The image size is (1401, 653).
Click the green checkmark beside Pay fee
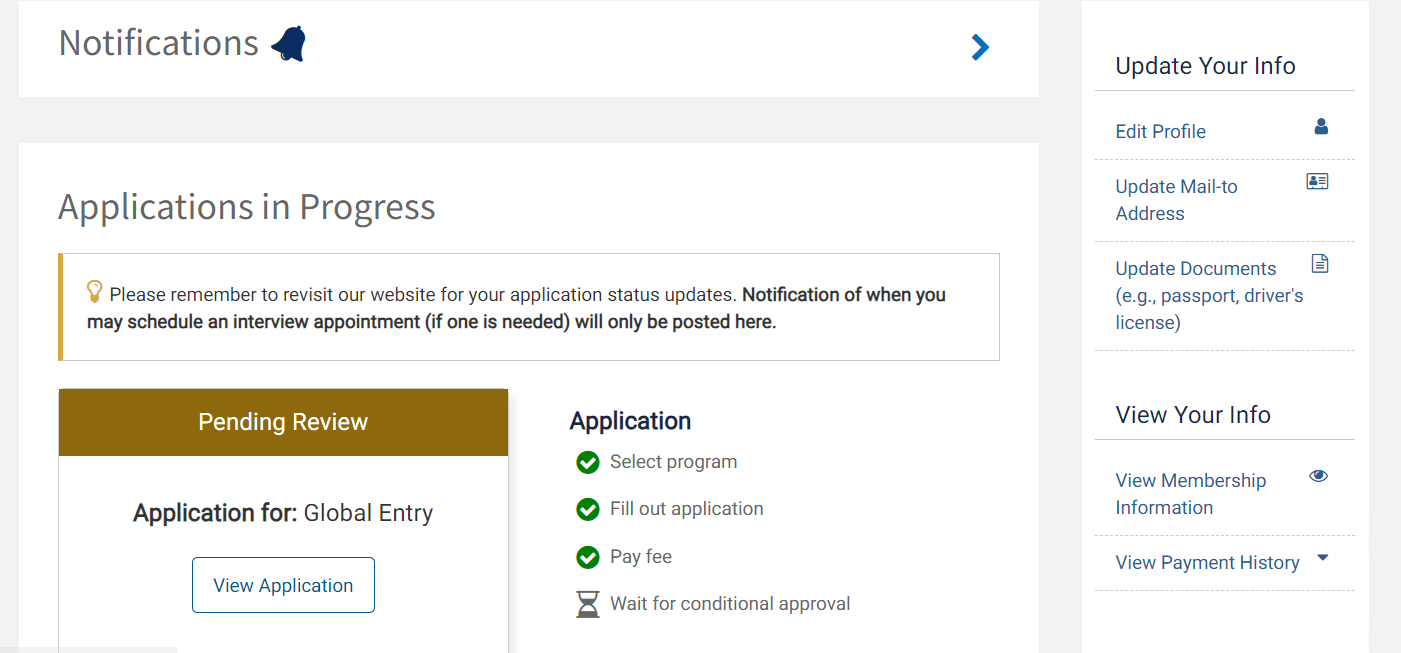[x=587, y=557]
